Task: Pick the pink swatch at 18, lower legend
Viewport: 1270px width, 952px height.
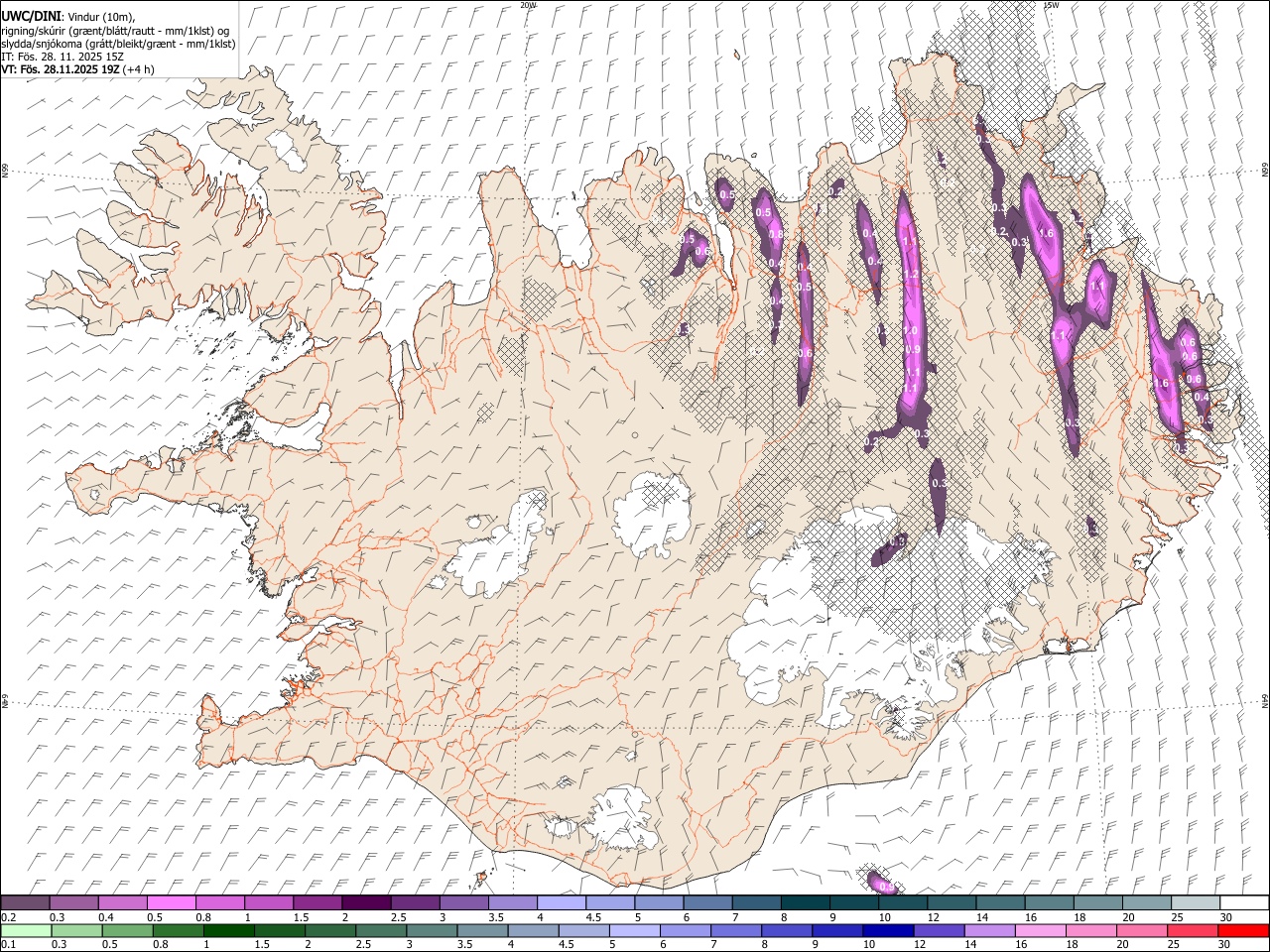Action: (x=1089, y=931)
